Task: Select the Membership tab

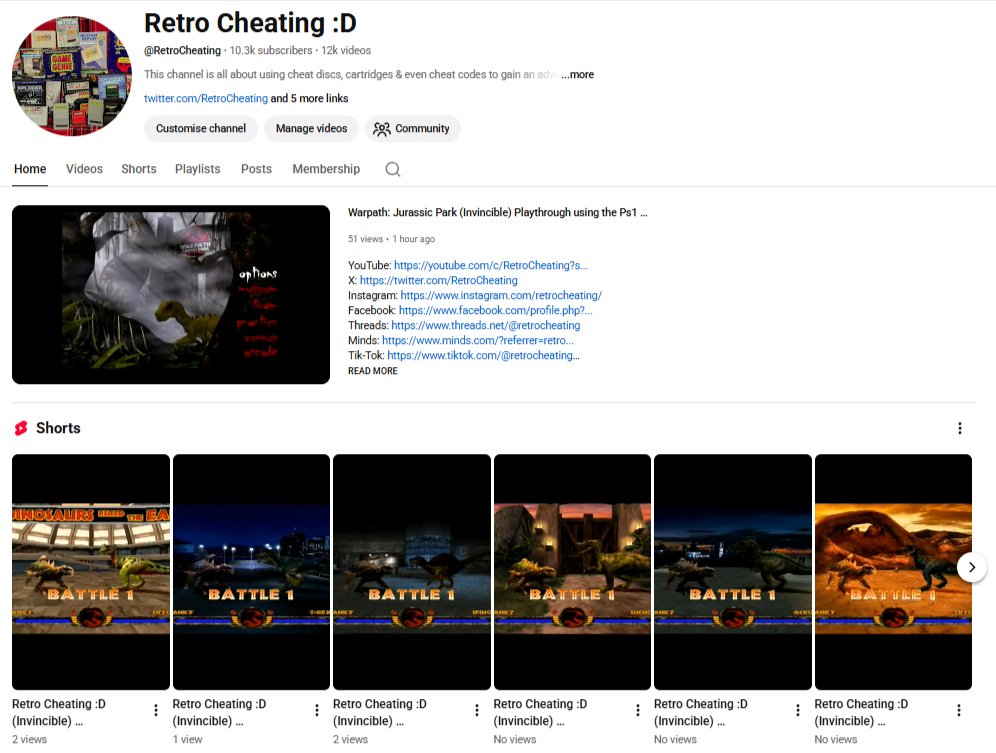Action: (x=326, y=169)
